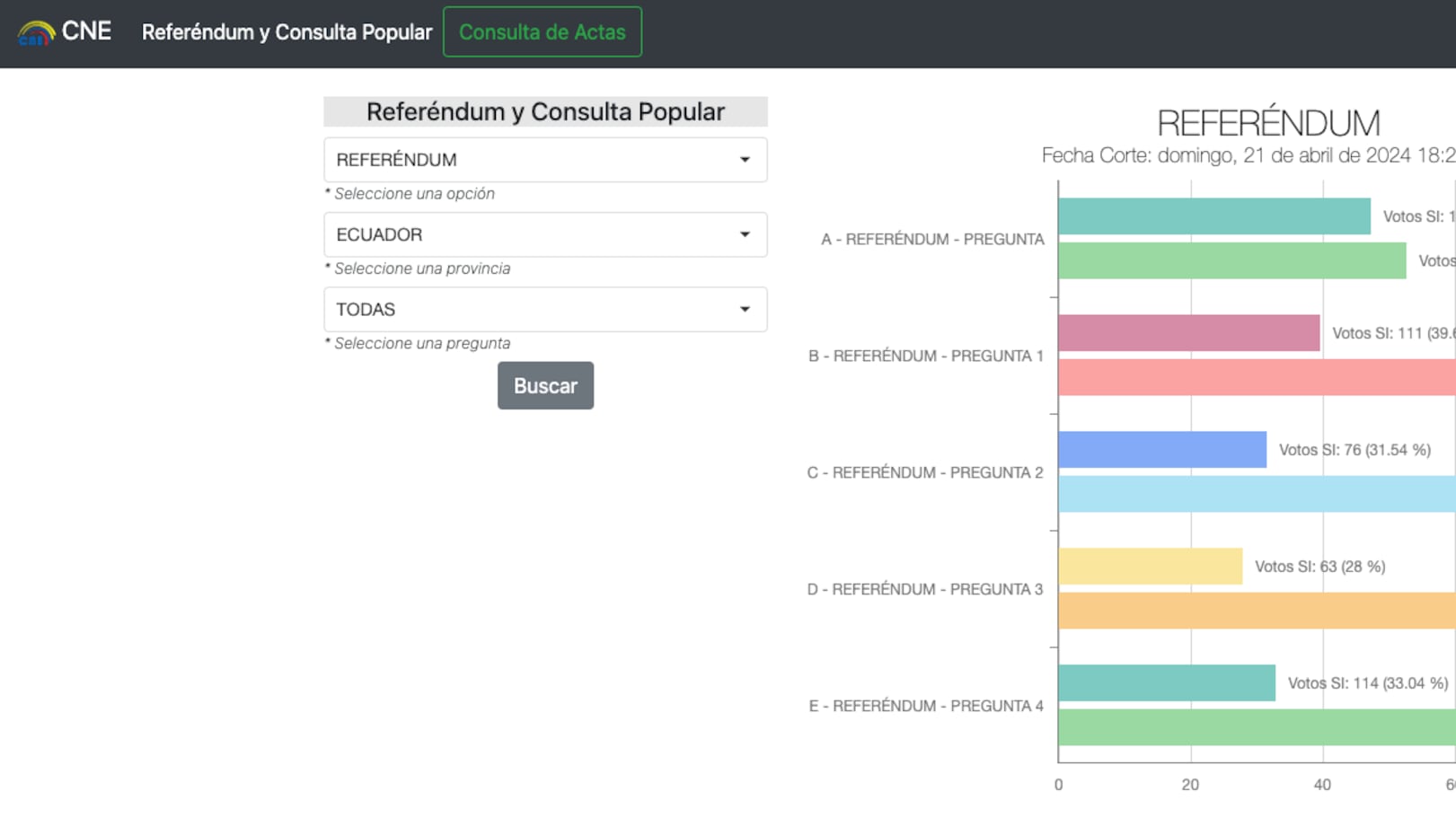Click yellow Votos SI bar for Pregunta 3
The width and height of the screenshot is (1456, 818).
point(1150,567)
